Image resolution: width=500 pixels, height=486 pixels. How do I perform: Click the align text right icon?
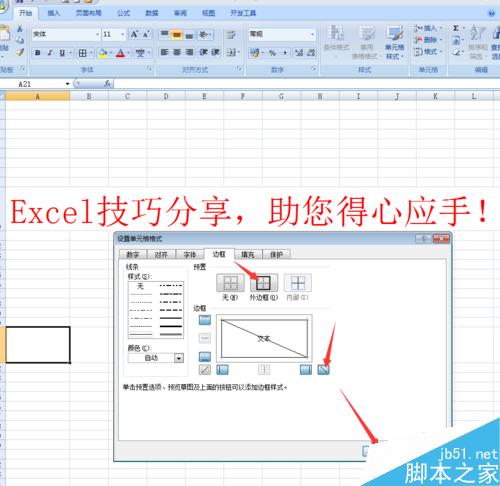point(189,52)
